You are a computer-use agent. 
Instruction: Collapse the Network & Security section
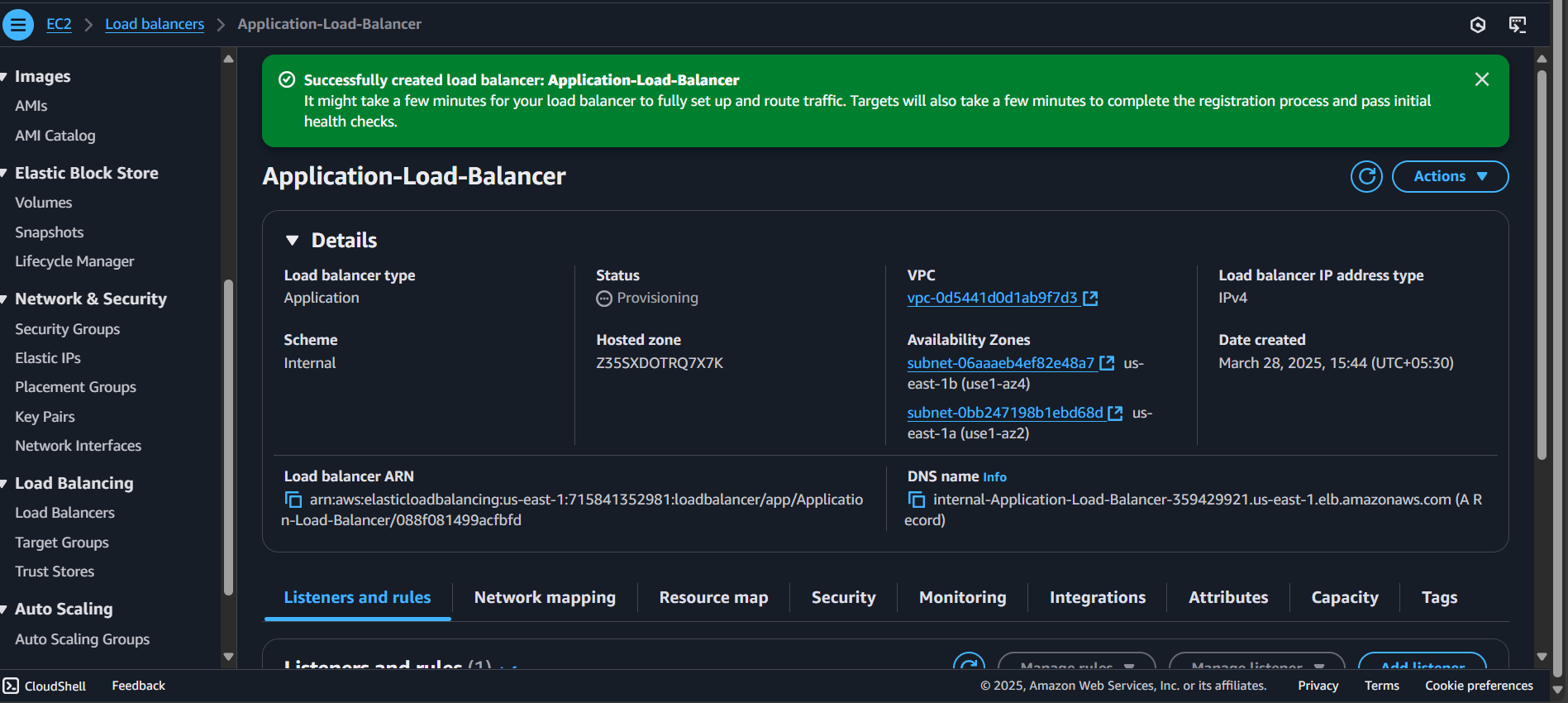[4, 299]
